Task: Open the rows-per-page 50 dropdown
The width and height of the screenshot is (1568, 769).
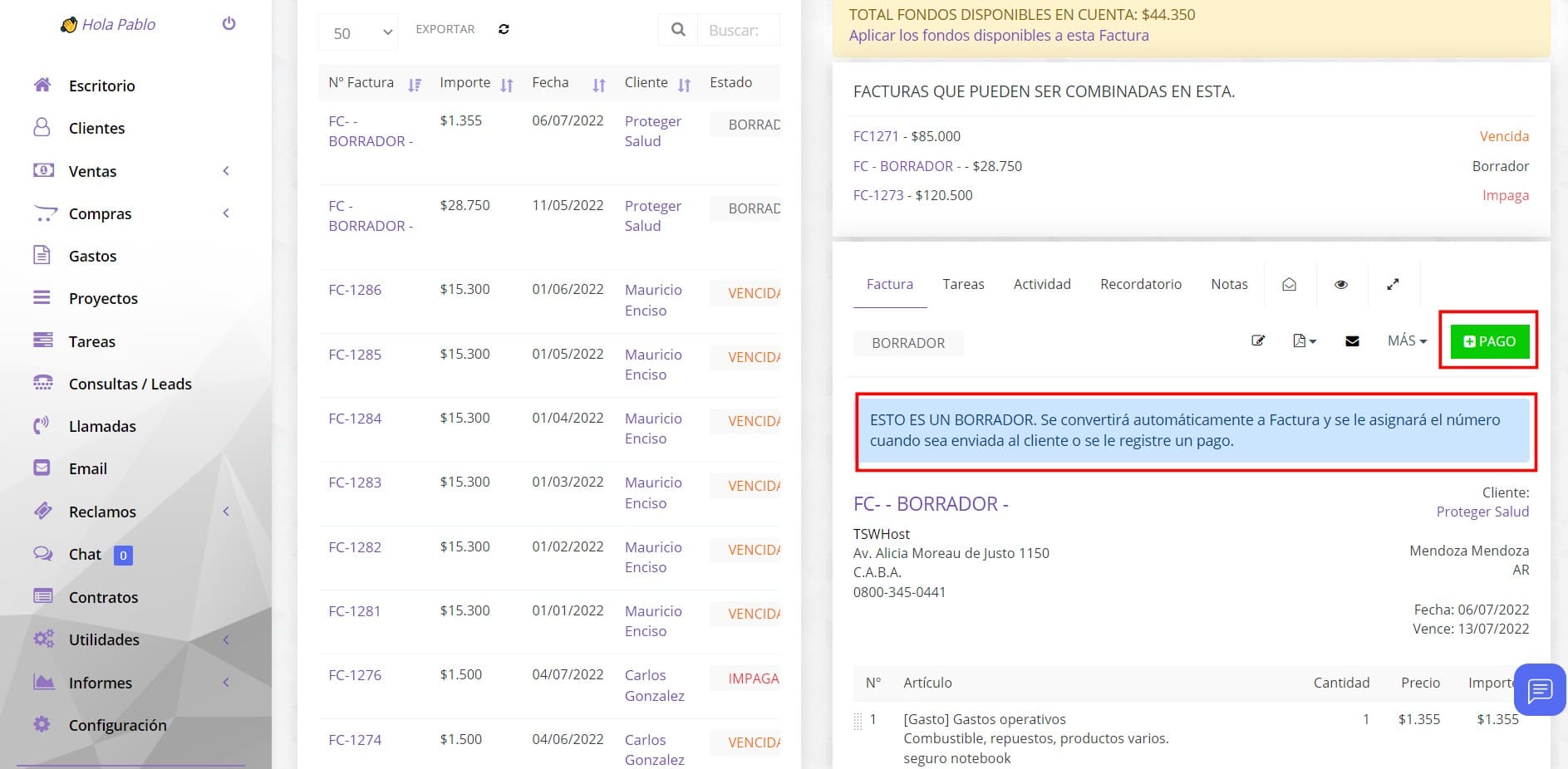Action: pos(358,32)
